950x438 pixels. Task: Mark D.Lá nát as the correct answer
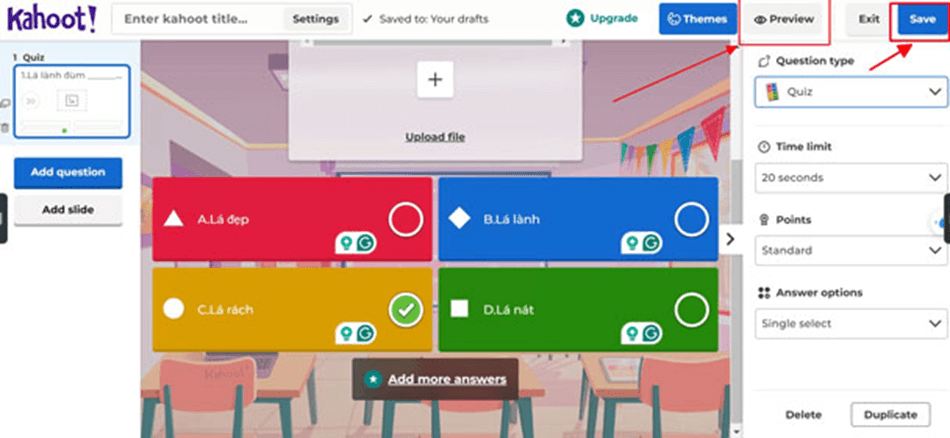691,310
